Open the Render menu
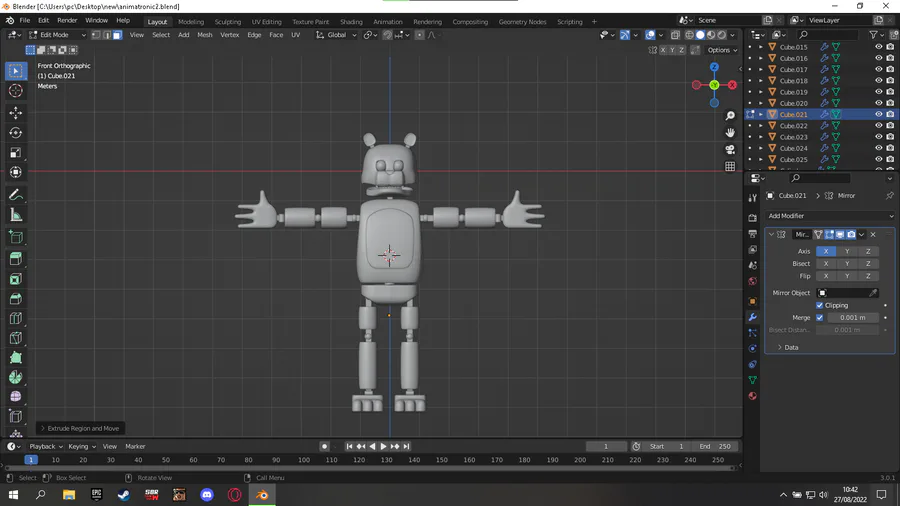 [67, 21]
